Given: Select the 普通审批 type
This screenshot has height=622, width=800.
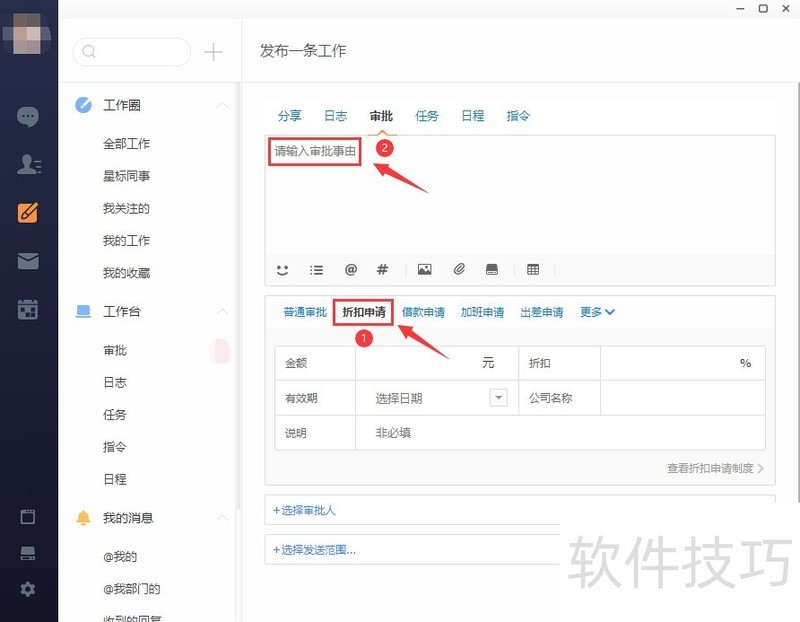Looking at the screenshot, I should 305,312.
